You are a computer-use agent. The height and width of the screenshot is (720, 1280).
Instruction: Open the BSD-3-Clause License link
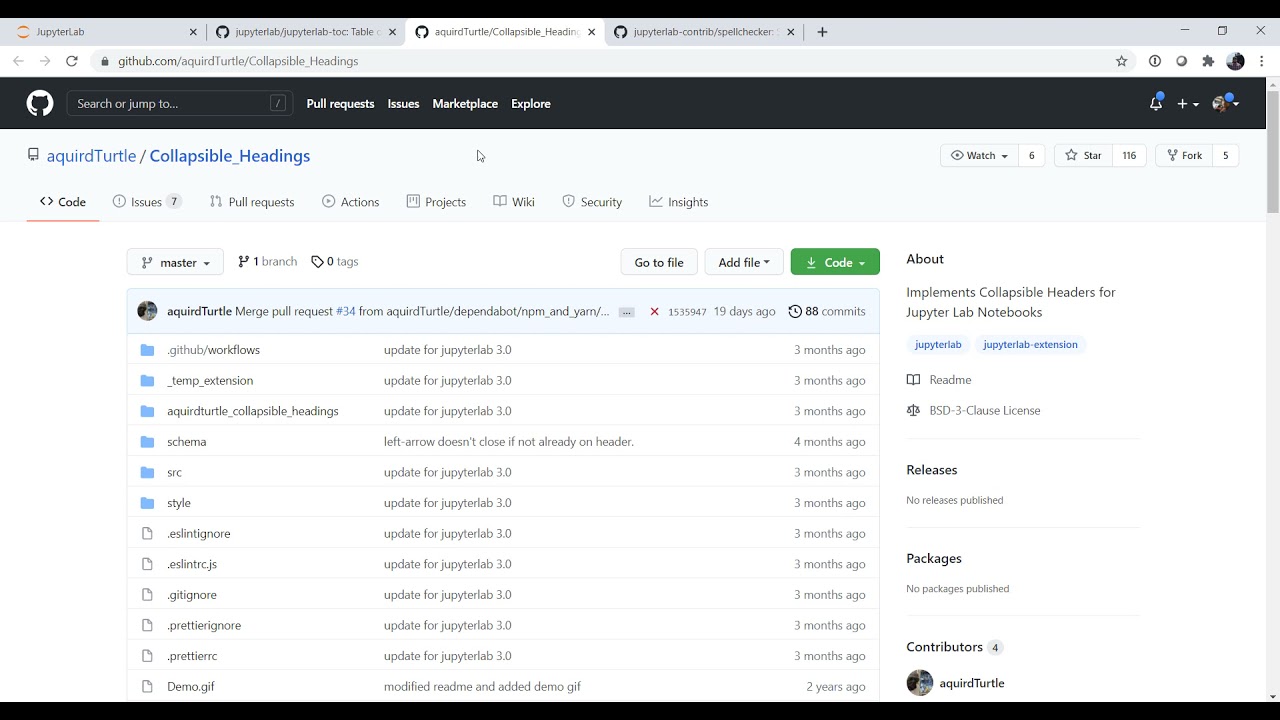click(x=984, y=411)
